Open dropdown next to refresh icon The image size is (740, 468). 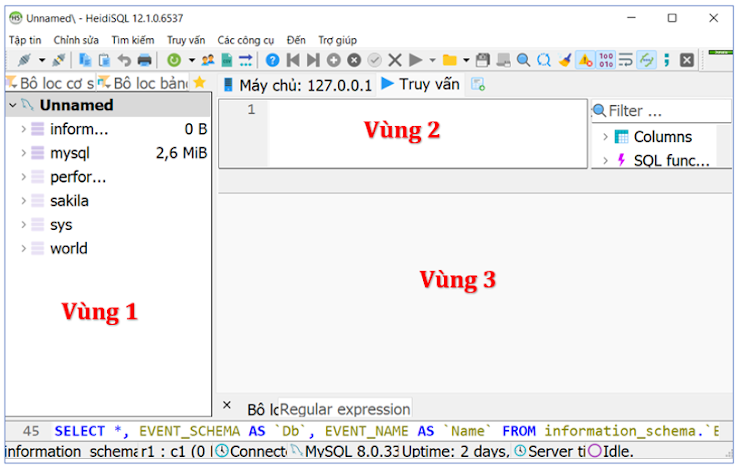192,60
